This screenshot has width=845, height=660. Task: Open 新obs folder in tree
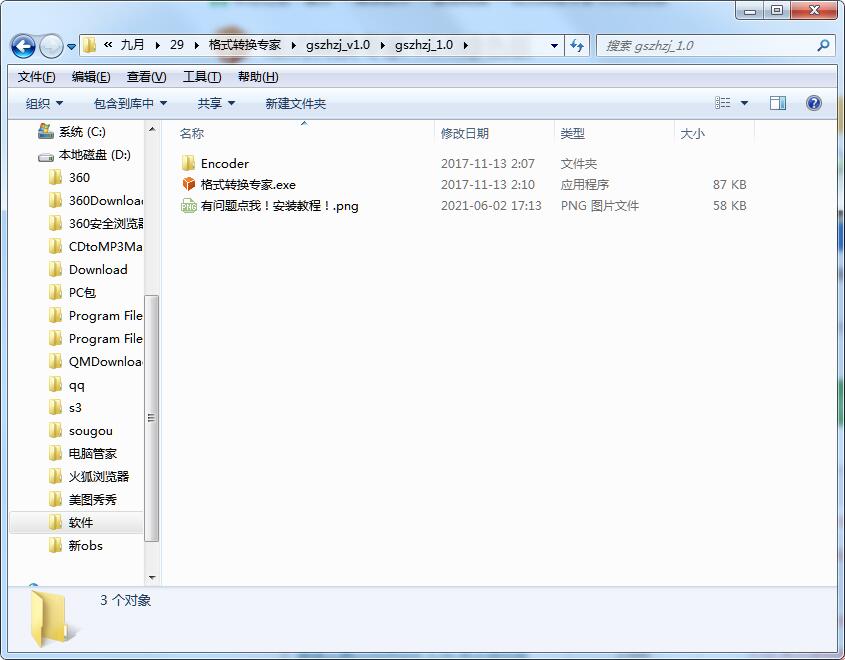[x=75, y=546]
